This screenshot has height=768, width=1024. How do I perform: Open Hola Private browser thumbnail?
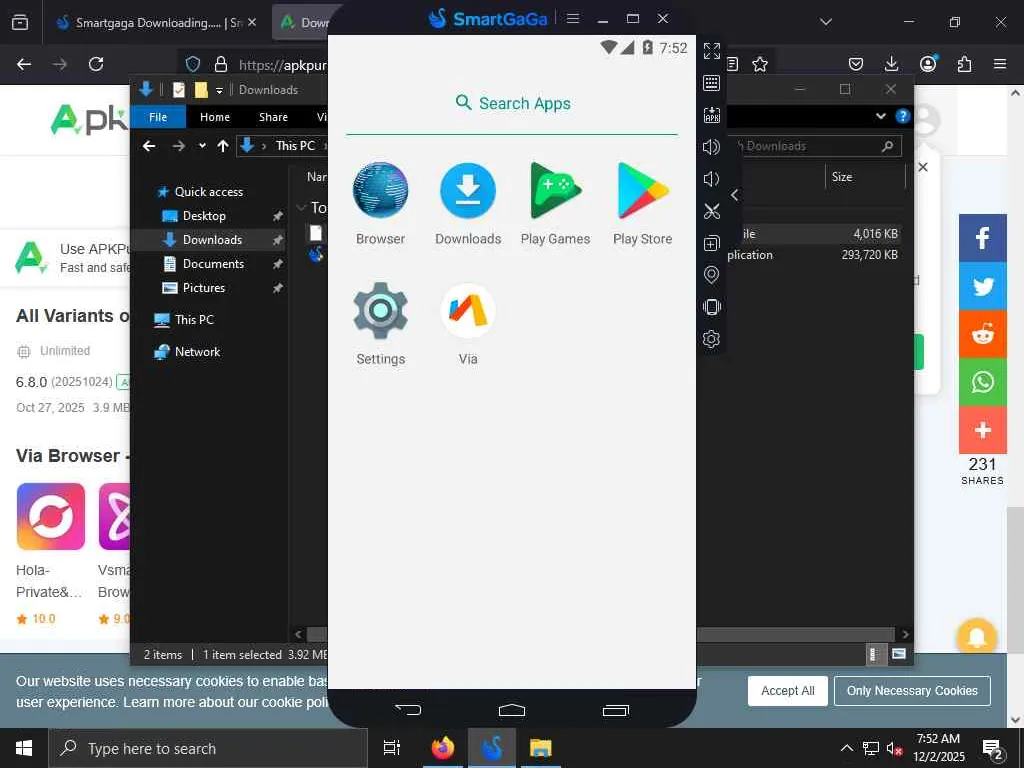point(51,517)
